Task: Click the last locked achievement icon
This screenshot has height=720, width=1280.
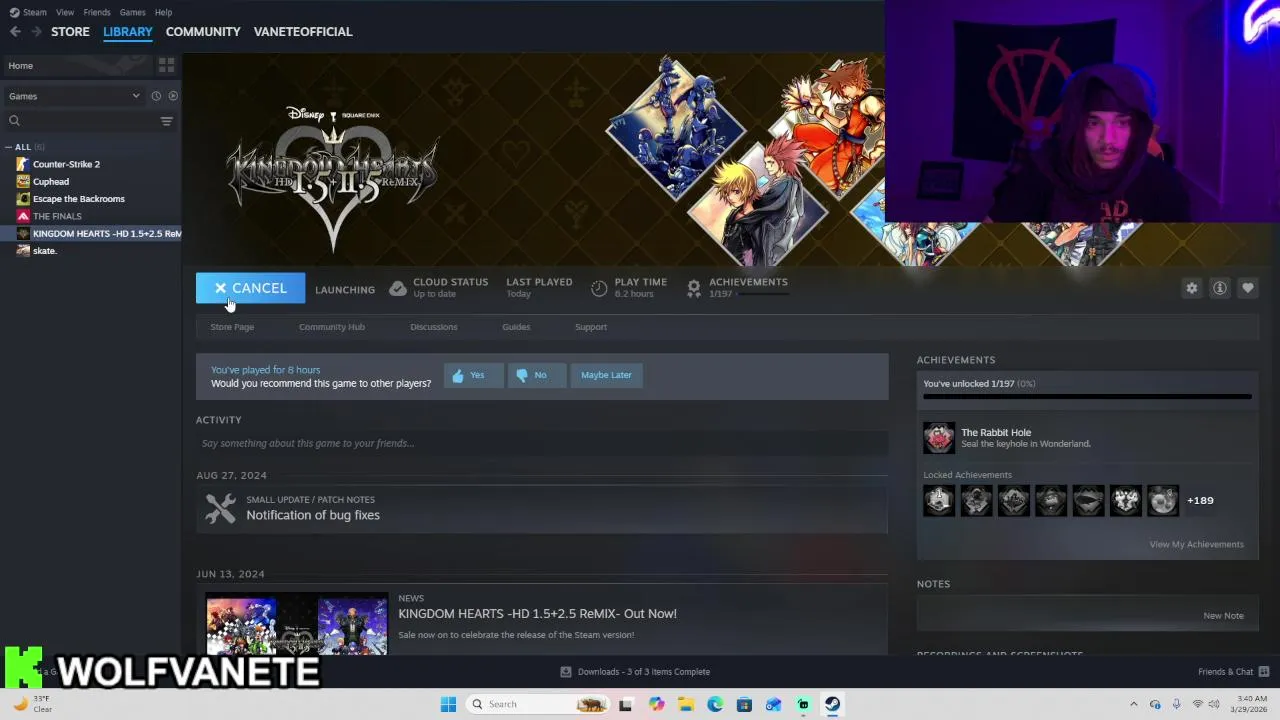Action: tap(1163, 500)
